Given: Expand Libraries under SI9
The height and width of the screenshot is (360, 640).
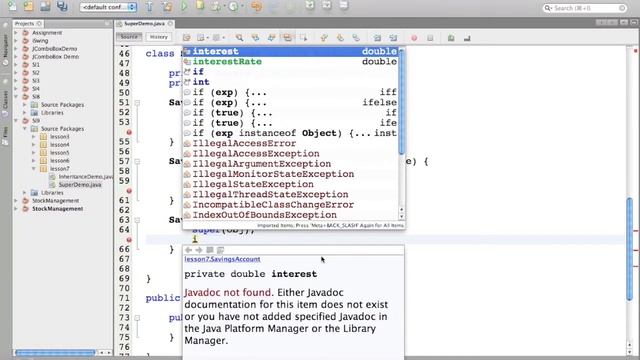Looking at the screenshot, I should coord(24,193).
